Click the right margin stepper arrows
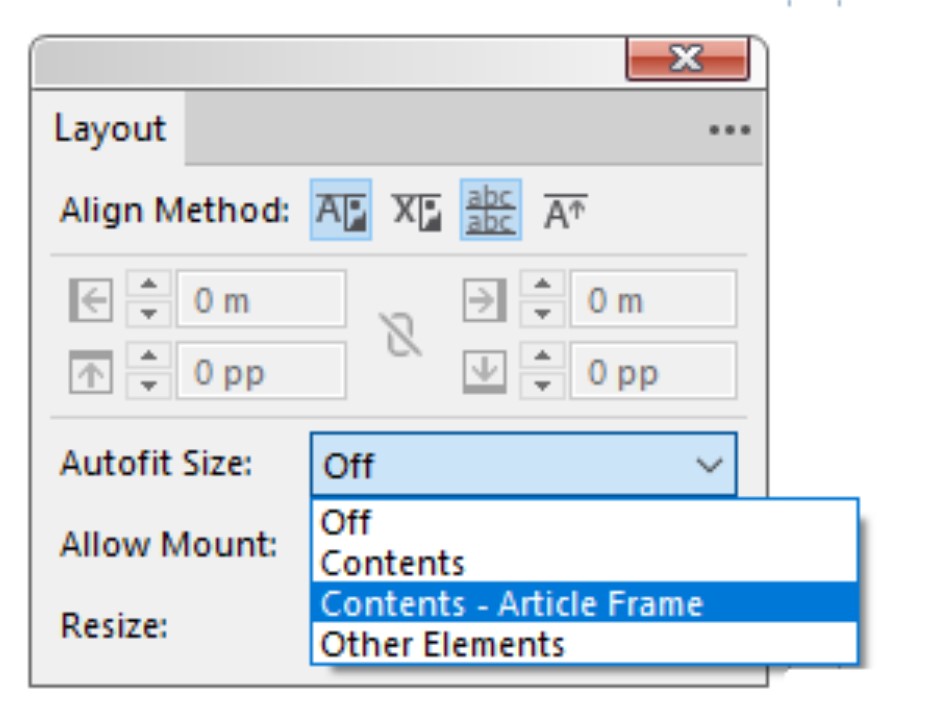935x716 pixels. coord(543,300)
